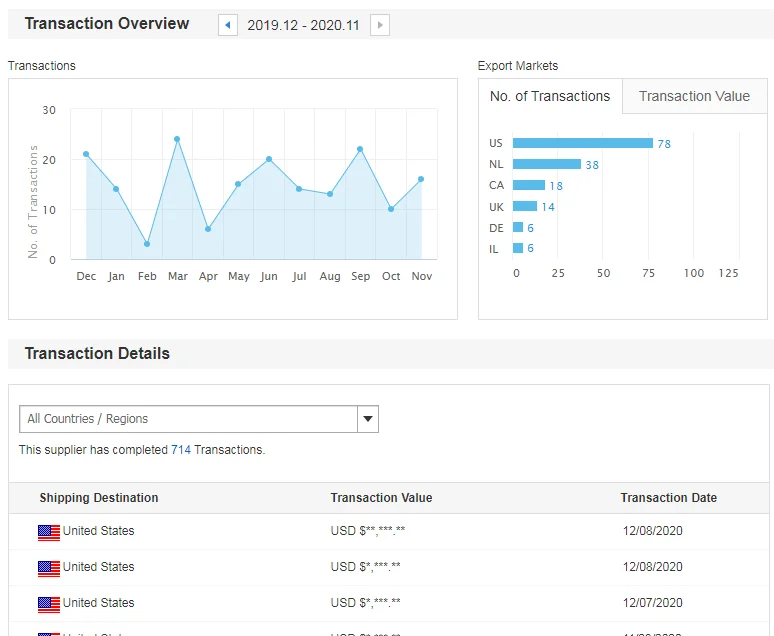Click US flag in first transaction row
Image resolution: width=774 pixels, height=636 pixels.
(49, 532)
